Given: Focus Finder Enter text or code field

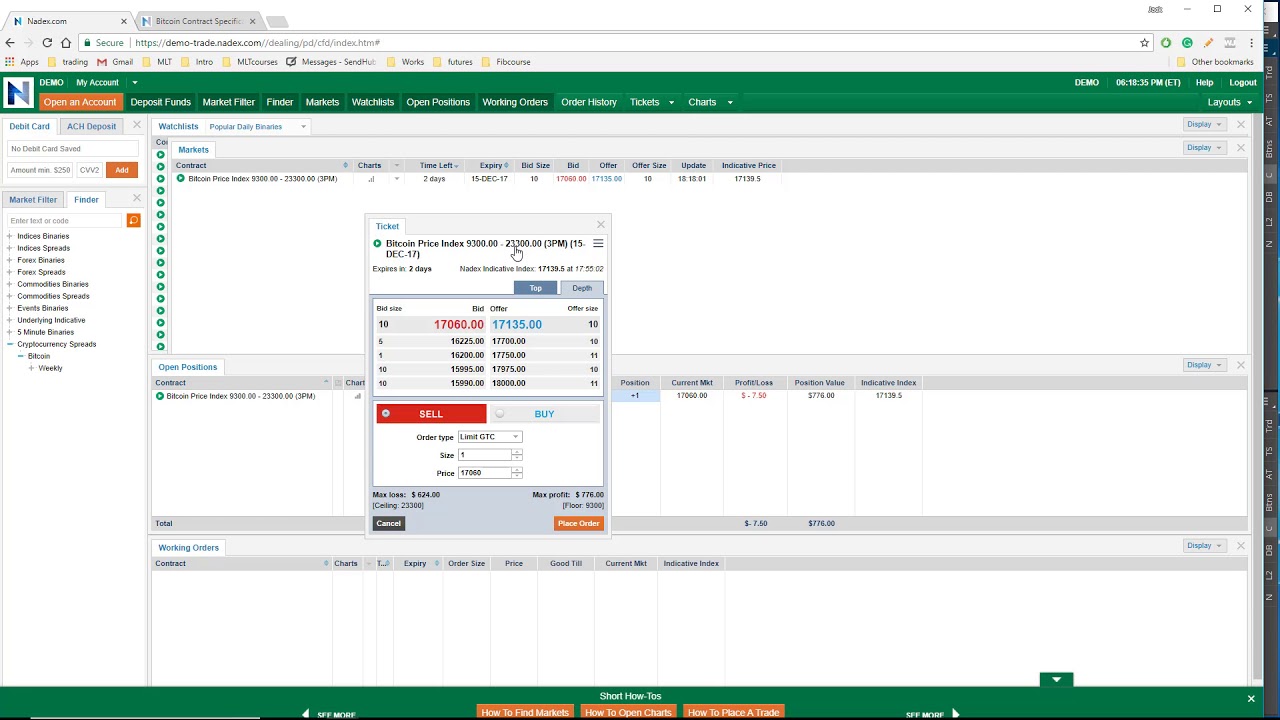Looking at the screenshot, I should (66, 220).
